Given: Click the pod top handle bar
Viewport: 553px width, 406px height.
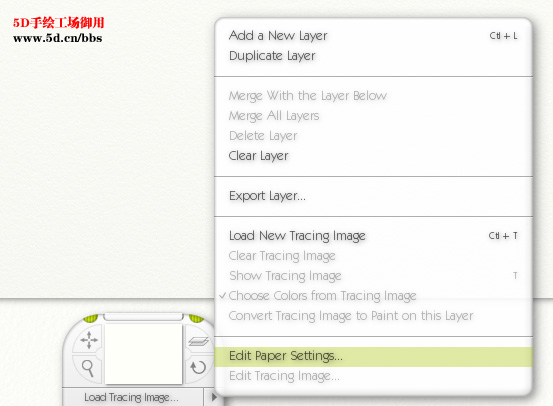Looking at the screenshot, I should pos(144,316).
